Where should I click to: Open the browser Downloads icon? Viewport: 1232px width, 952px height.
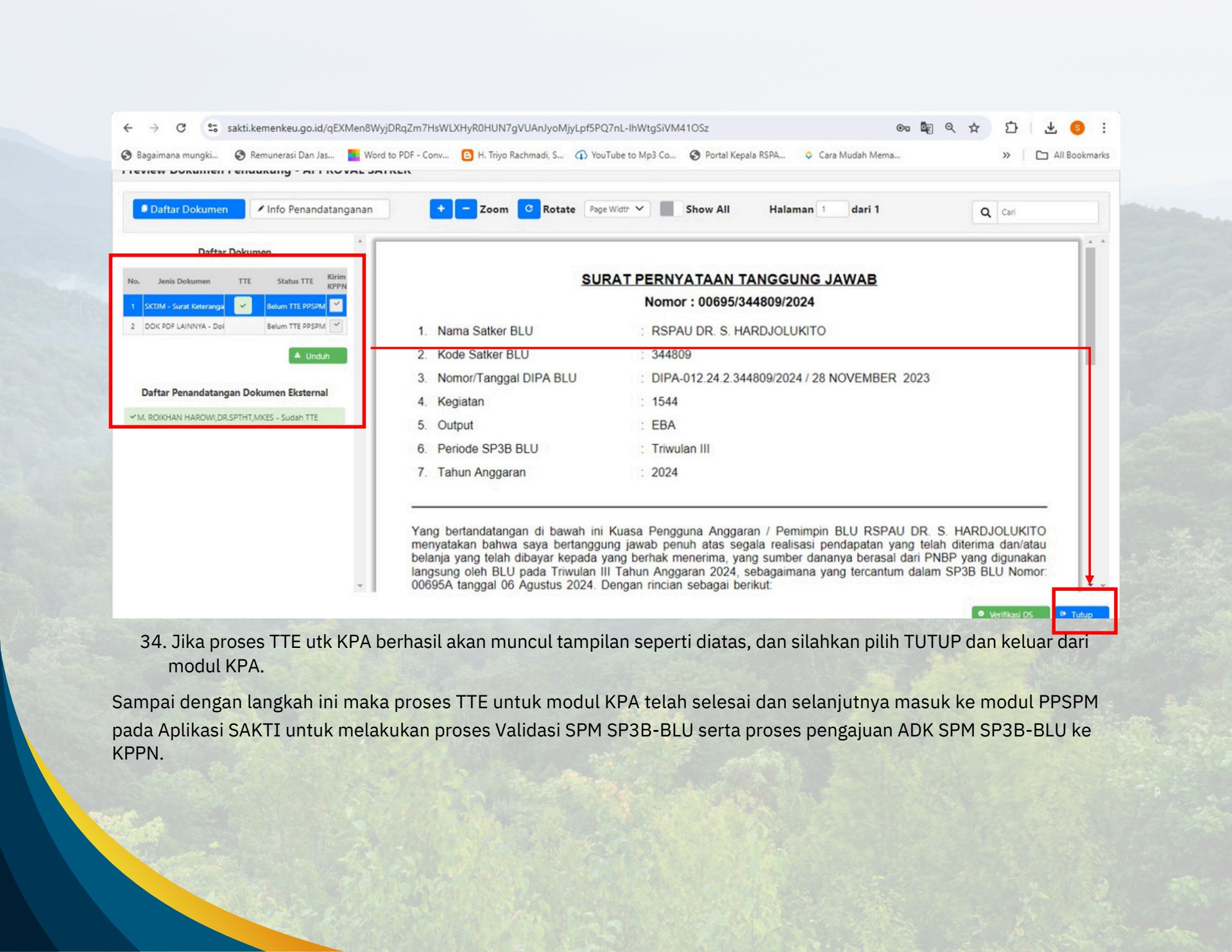click(1051, 128)
